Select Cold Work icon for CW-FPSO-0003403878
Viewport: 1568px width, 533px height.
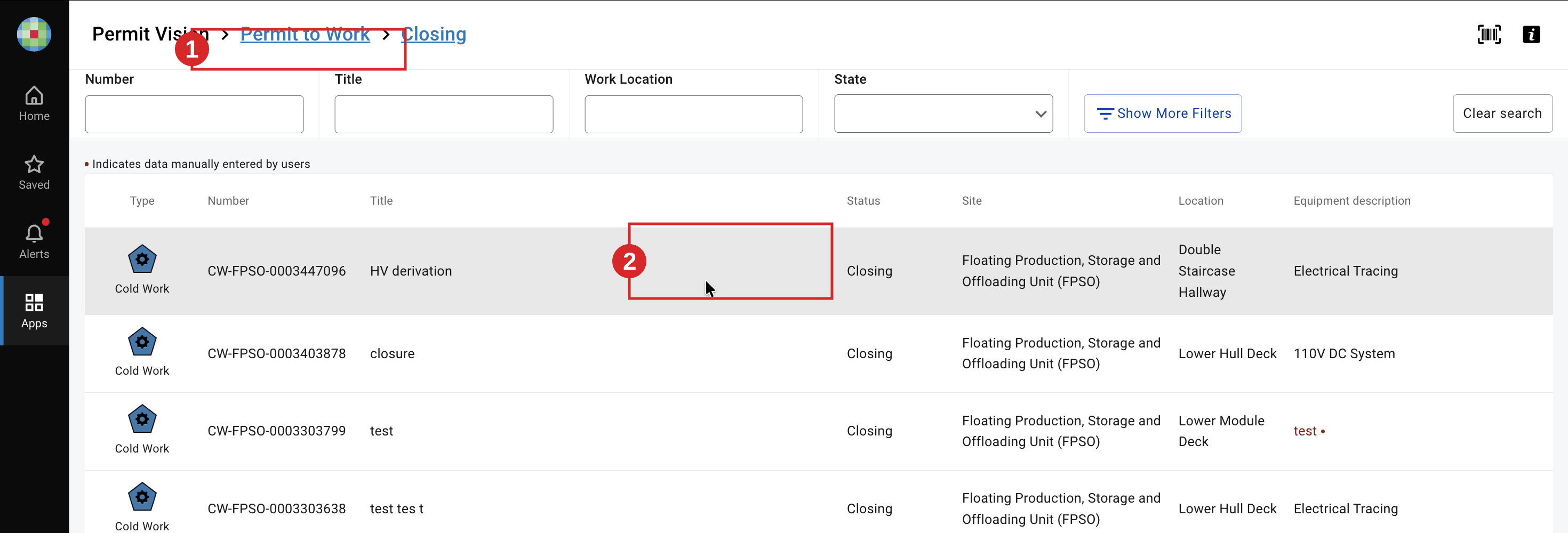click(x=142, y=343)
